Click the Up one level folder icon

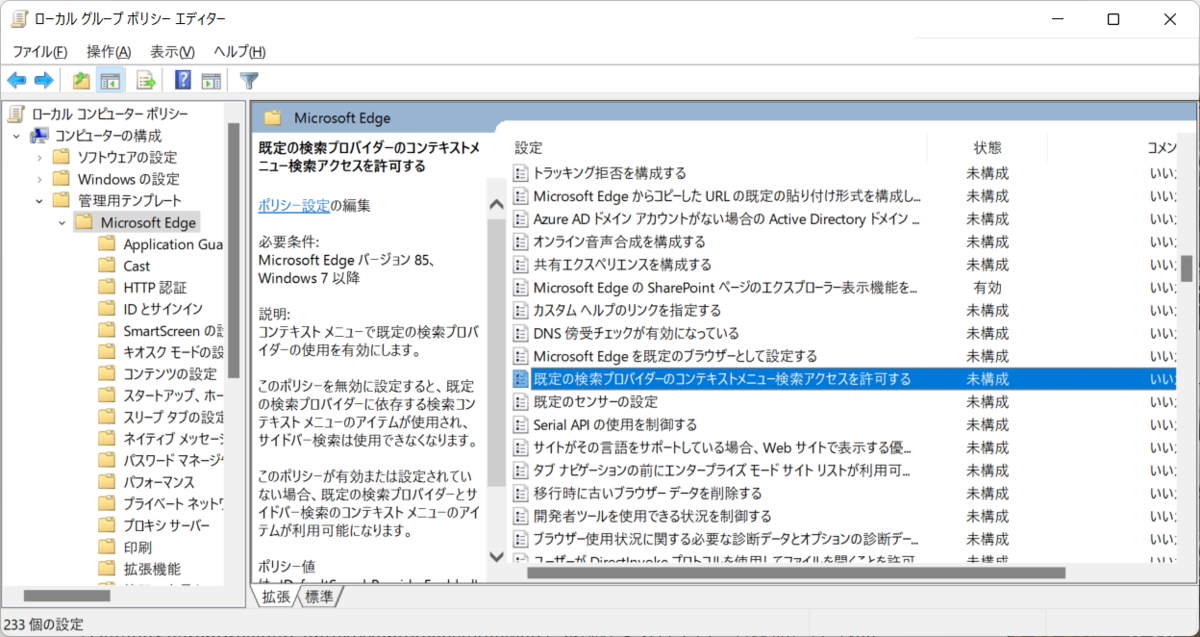(81, 81)
